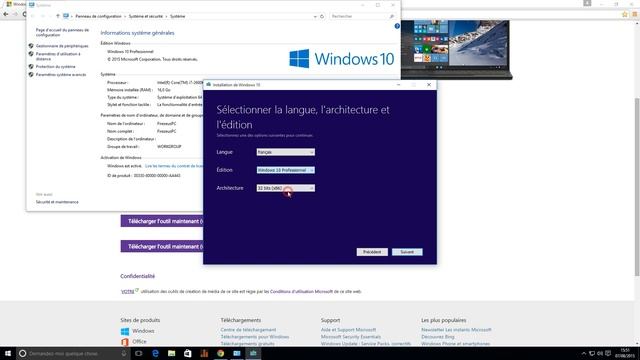Open the Architecture dropdown

click(x=285, y=188)
